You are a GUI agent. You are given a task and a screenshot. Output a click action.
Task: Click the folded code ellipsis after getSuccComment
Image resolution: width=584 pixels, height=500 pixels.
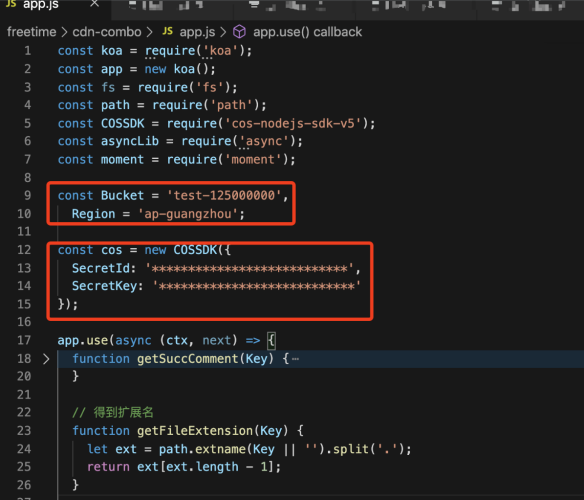click(295, 359)
